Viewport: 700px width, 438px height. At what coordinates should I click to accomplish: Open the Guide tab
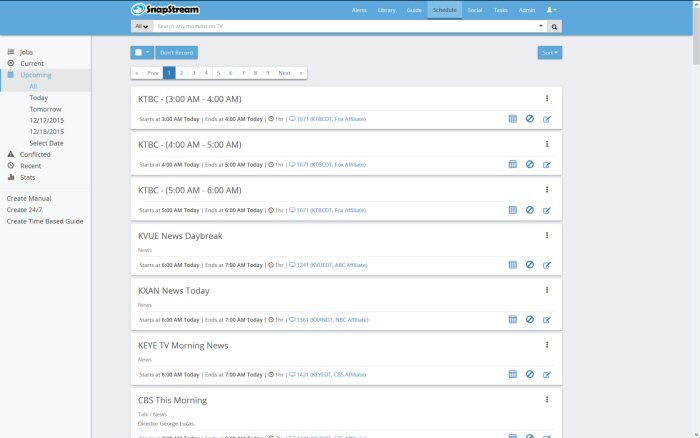414,10
